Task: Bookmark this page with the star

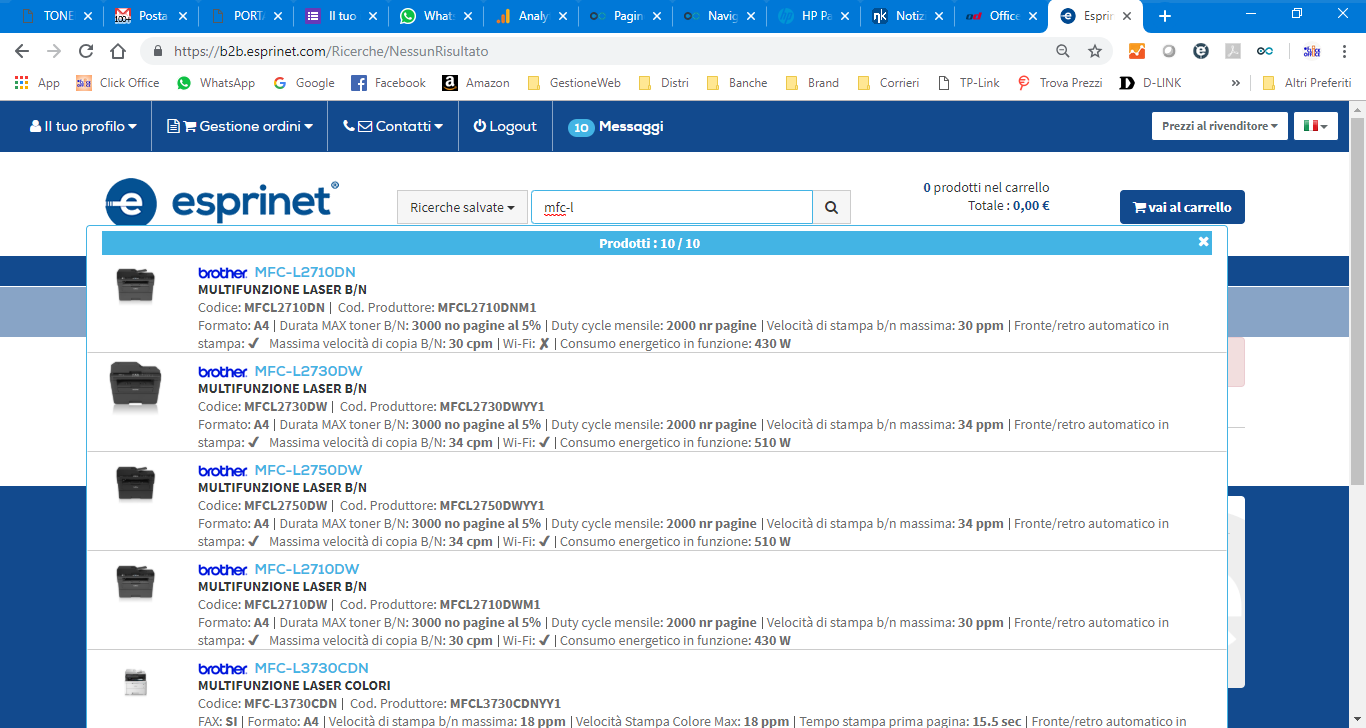Action: click(x=1095, y=51)
